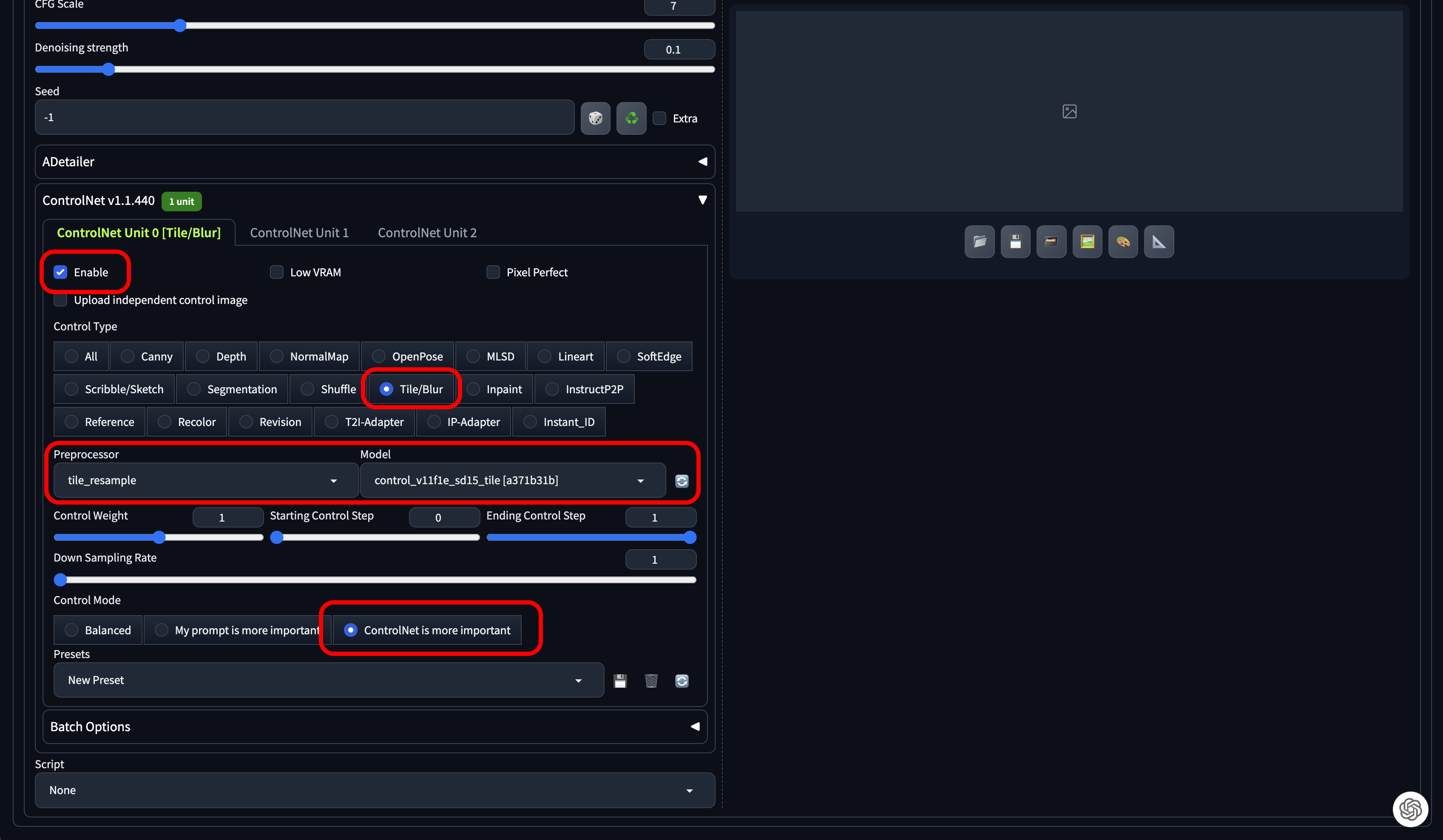
Task: Toggle the Low VRAM checkbox
Action: pyautogui.click(x=277, y=272)
